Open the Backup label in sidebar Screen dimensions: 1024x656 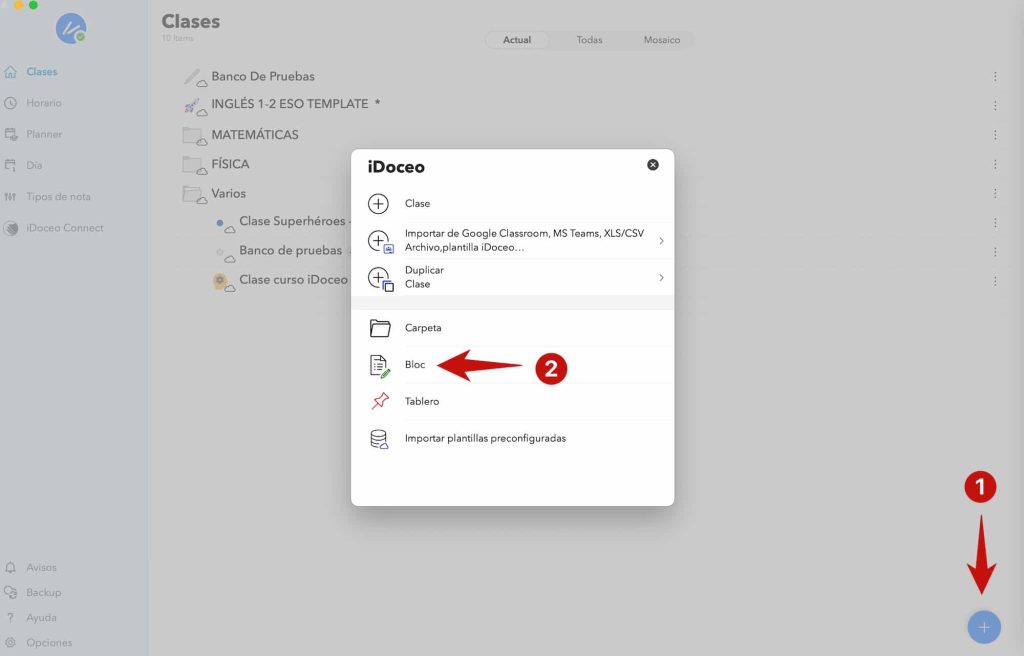43,592
